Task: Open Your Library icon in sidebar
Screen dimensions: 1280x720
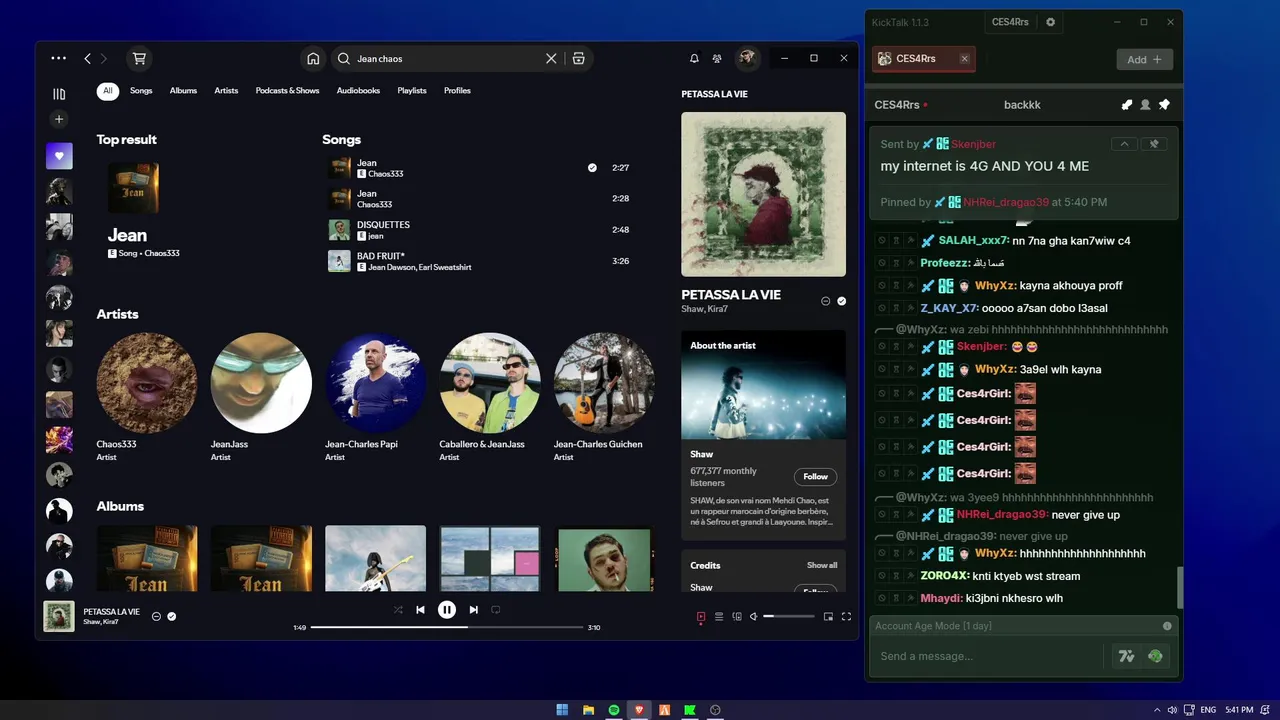Action: point(59,94)
